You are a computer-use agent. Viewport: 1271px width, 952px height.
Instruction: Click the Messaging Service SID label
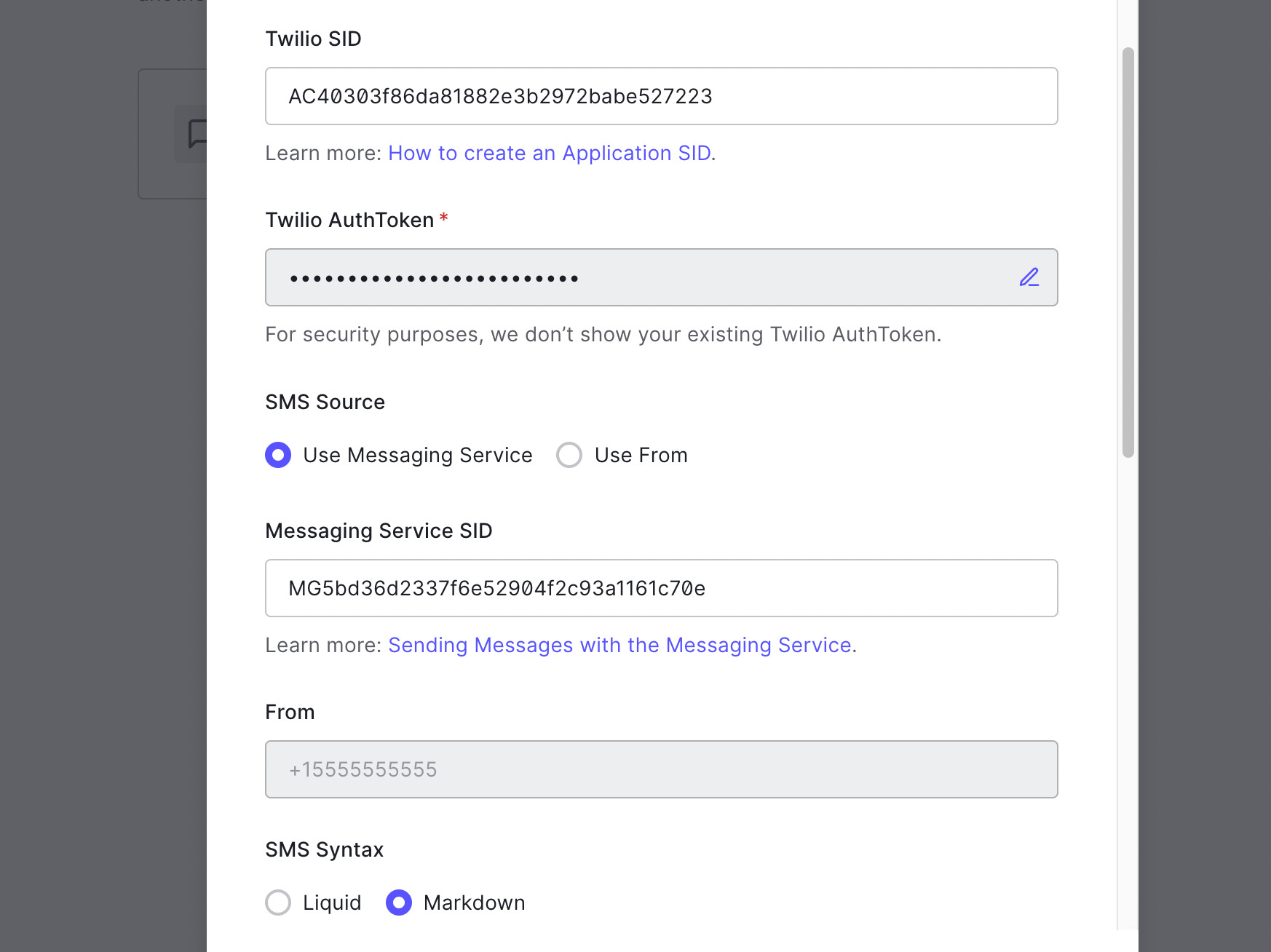point(379,531)
